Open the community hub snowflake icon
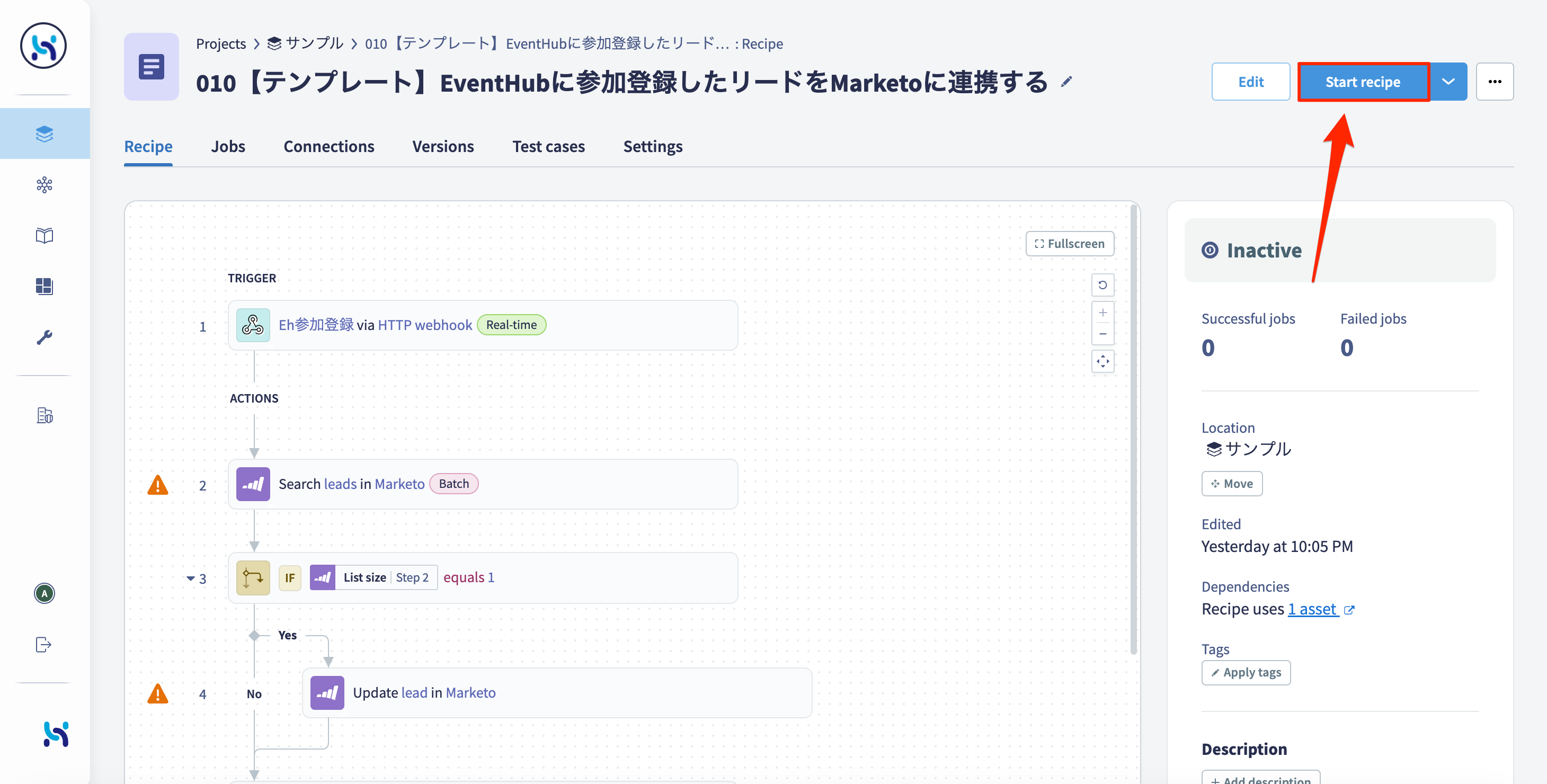This screenshot has width=1547, height=784. [x=45, y=184]
